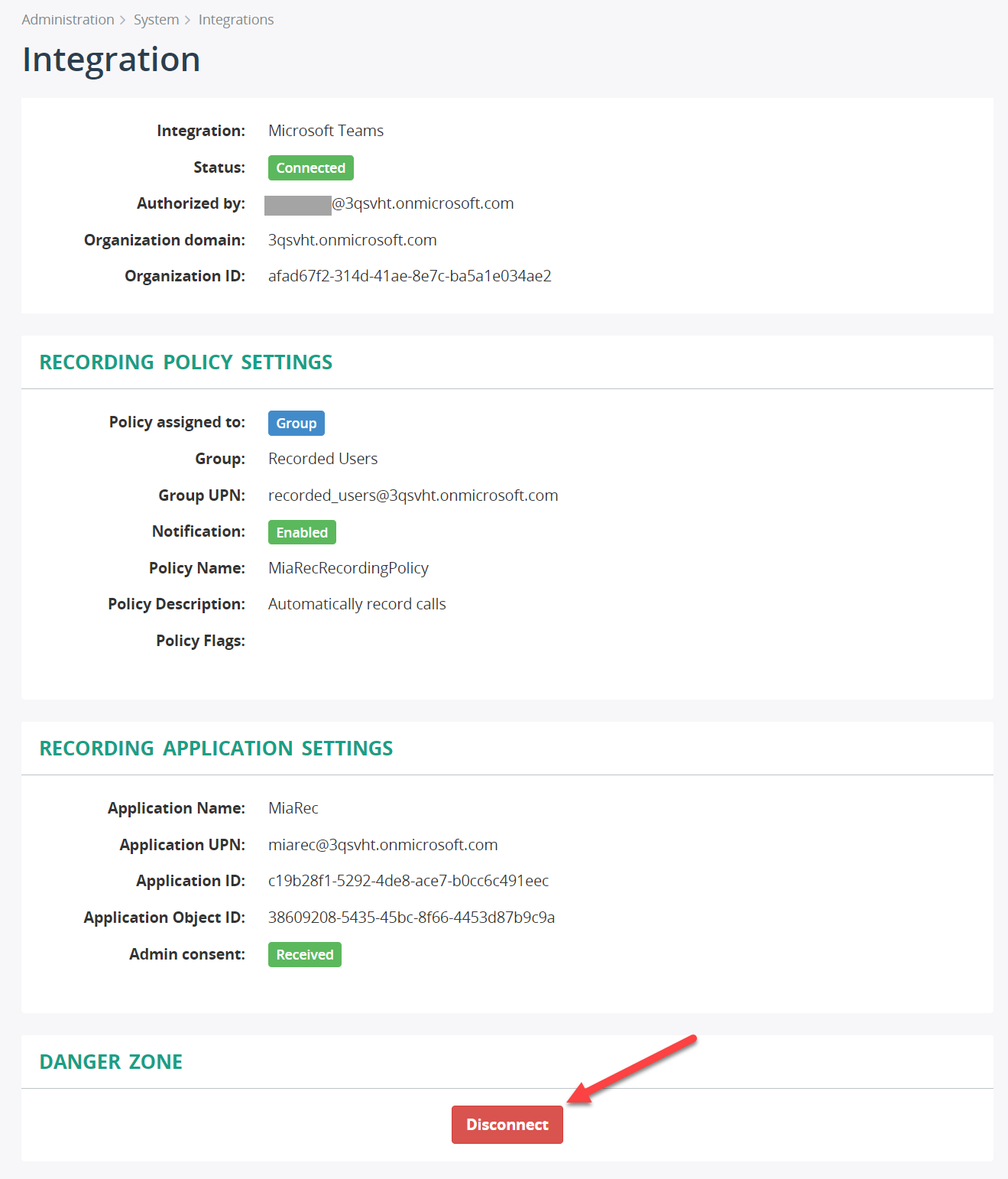Click the 'Application Object ID:' label
This screenshot has width=1008, height=1179.
[164, 918]
